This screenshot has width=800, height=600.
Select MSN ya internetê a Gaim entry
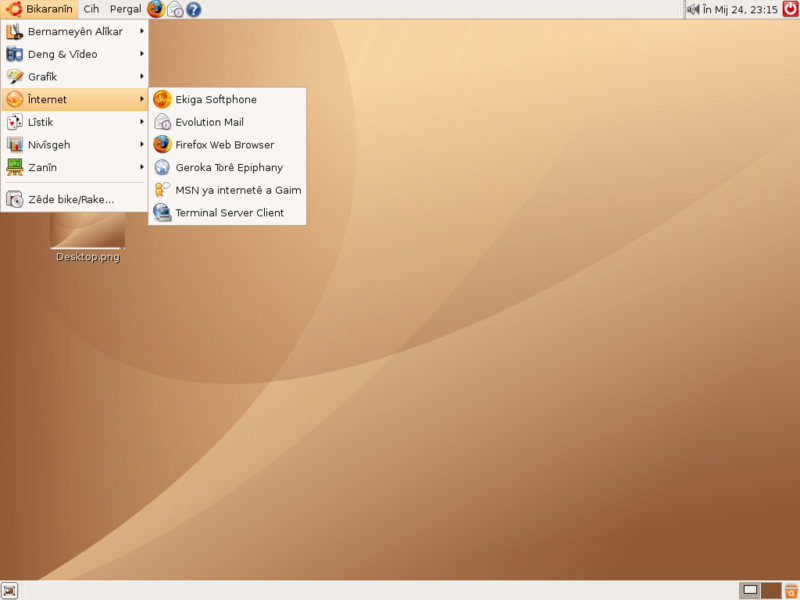(228, 190)
